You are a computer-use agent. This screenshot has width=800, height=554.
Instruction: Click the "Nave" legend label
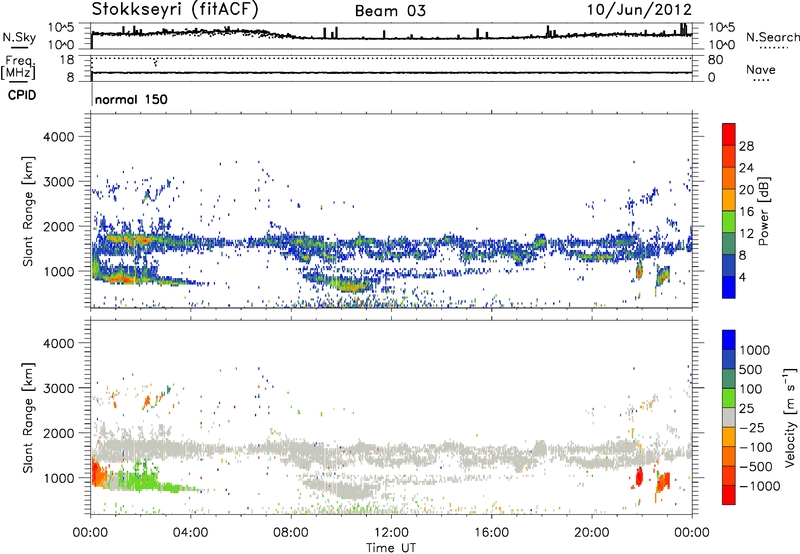pos(761,69)
